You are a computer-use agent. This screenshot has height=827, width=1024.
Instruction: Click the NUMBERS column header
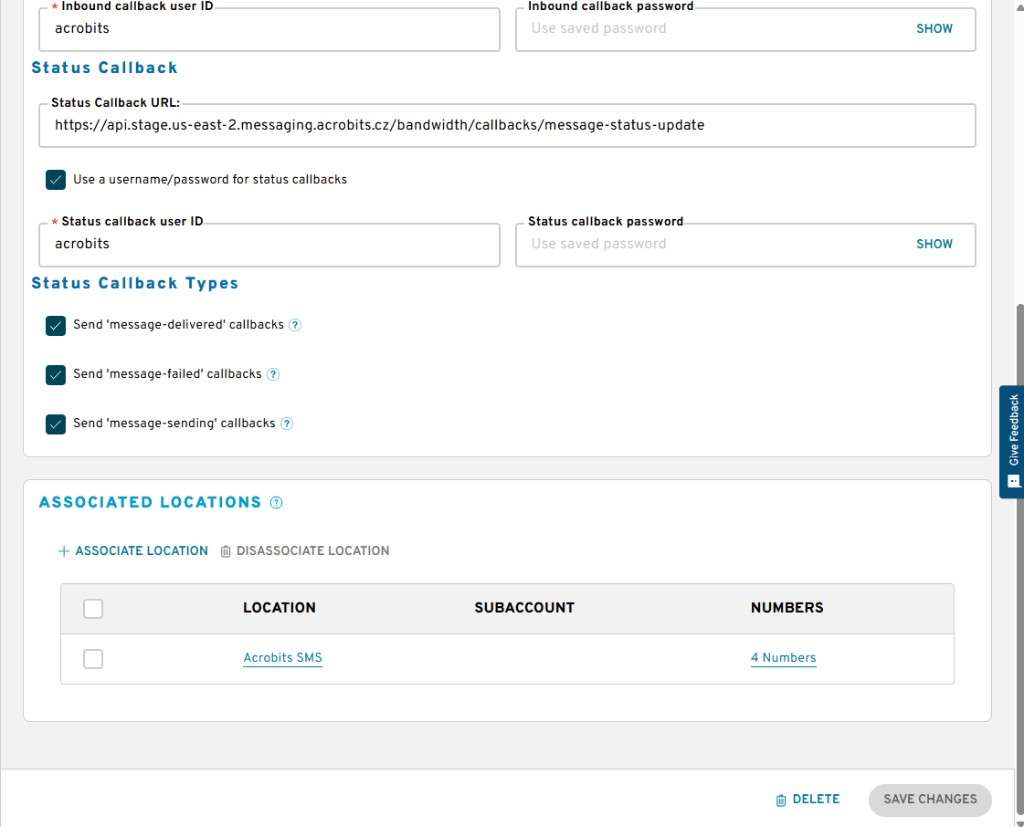(787, 608)
